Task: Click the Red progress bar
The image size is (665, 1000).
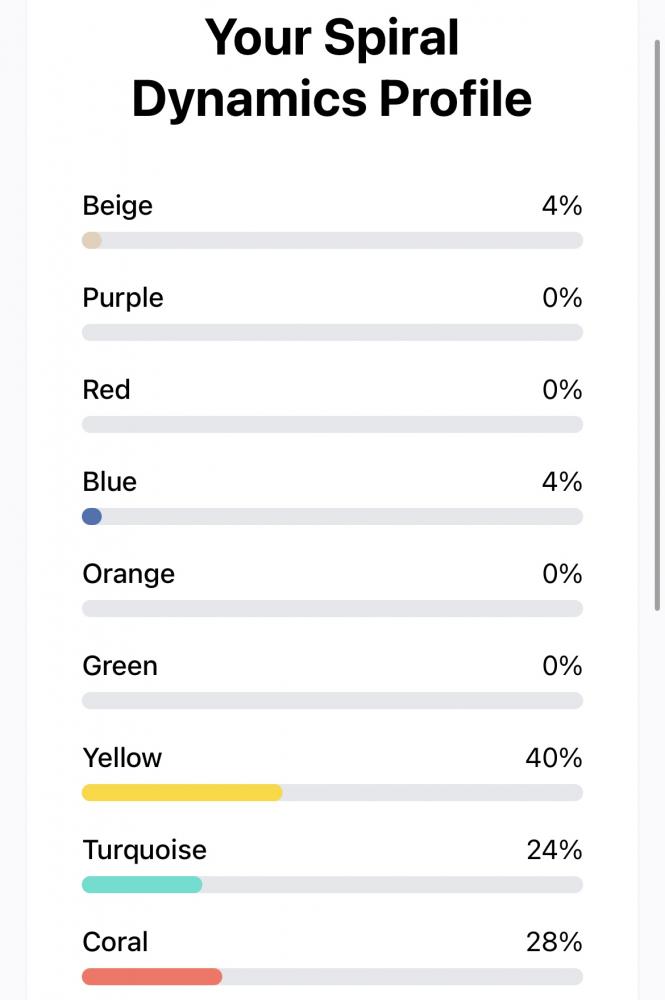Action: (x=332, y=424)
